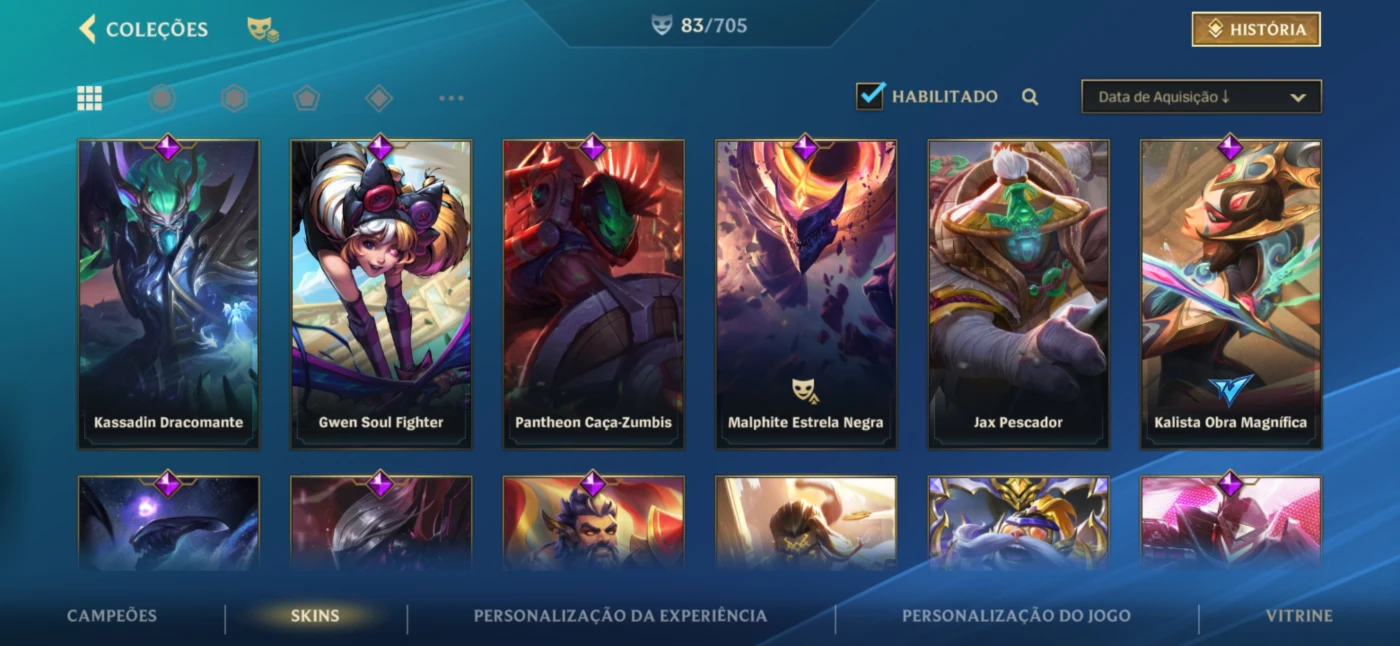
Task: Open the masks and coins icon
Action: coord(263,30)
